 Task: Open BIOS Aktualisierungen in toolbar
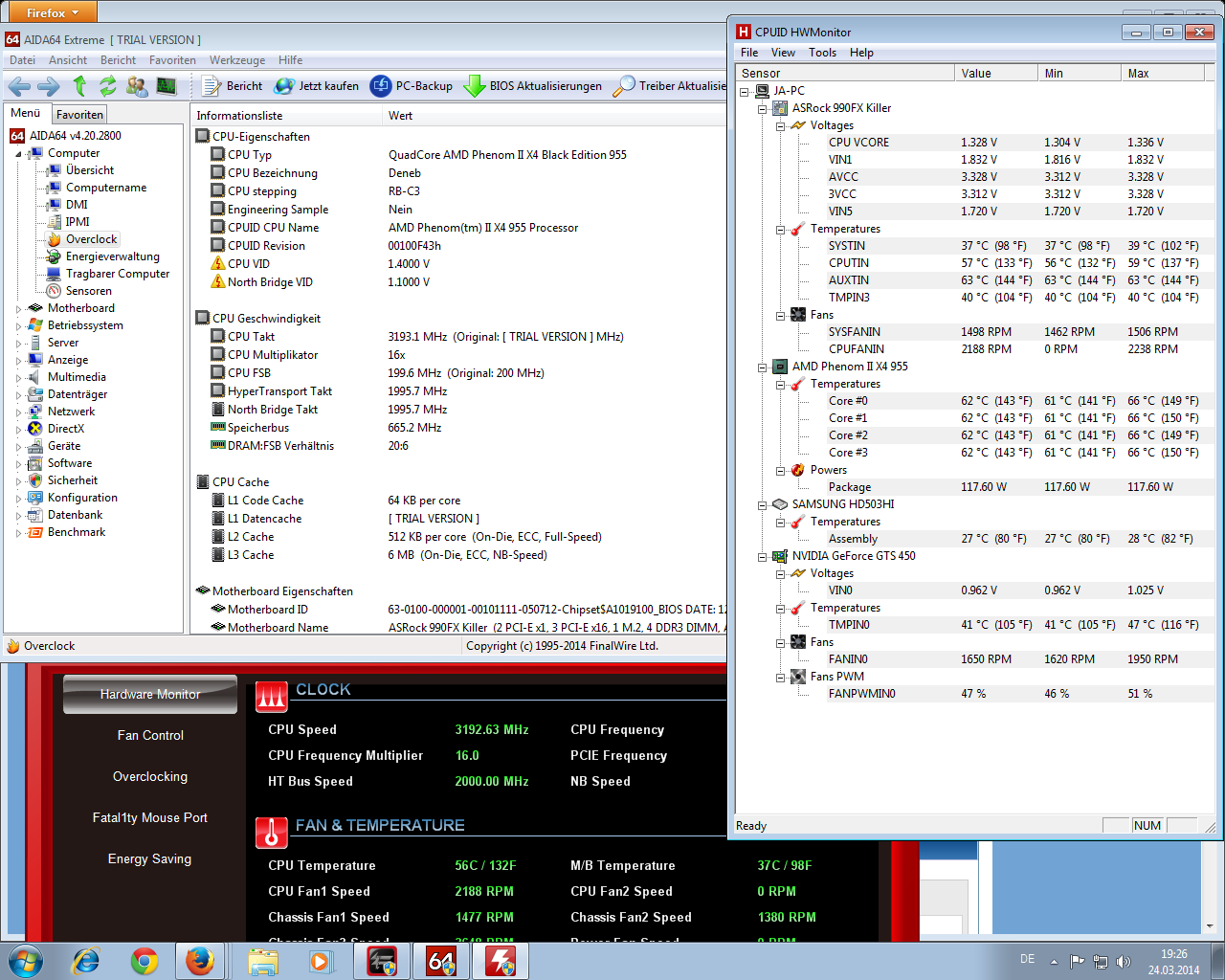pos(534,86)
